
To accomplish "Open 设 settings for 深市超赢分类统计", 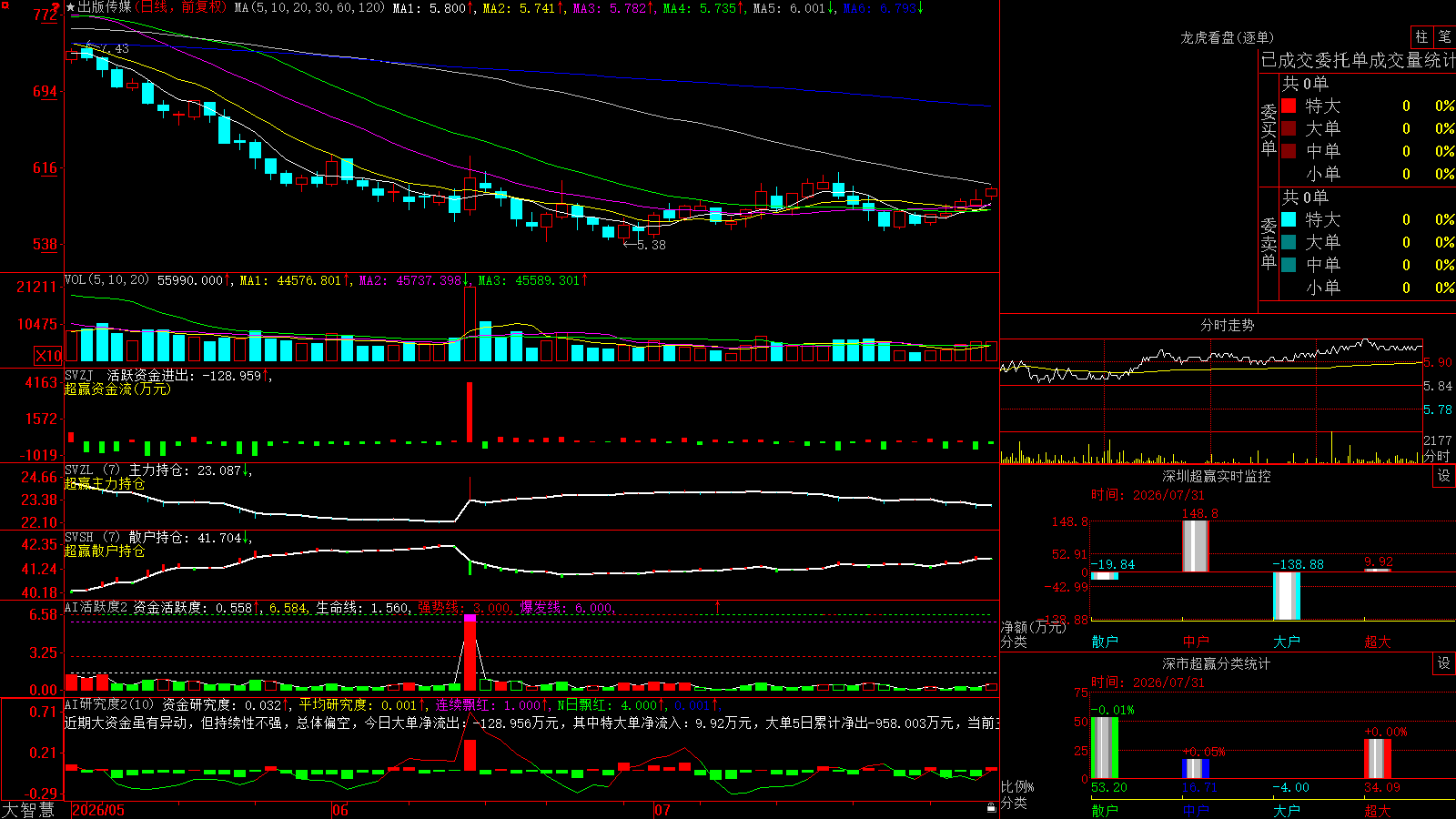I will [1444, 663].
